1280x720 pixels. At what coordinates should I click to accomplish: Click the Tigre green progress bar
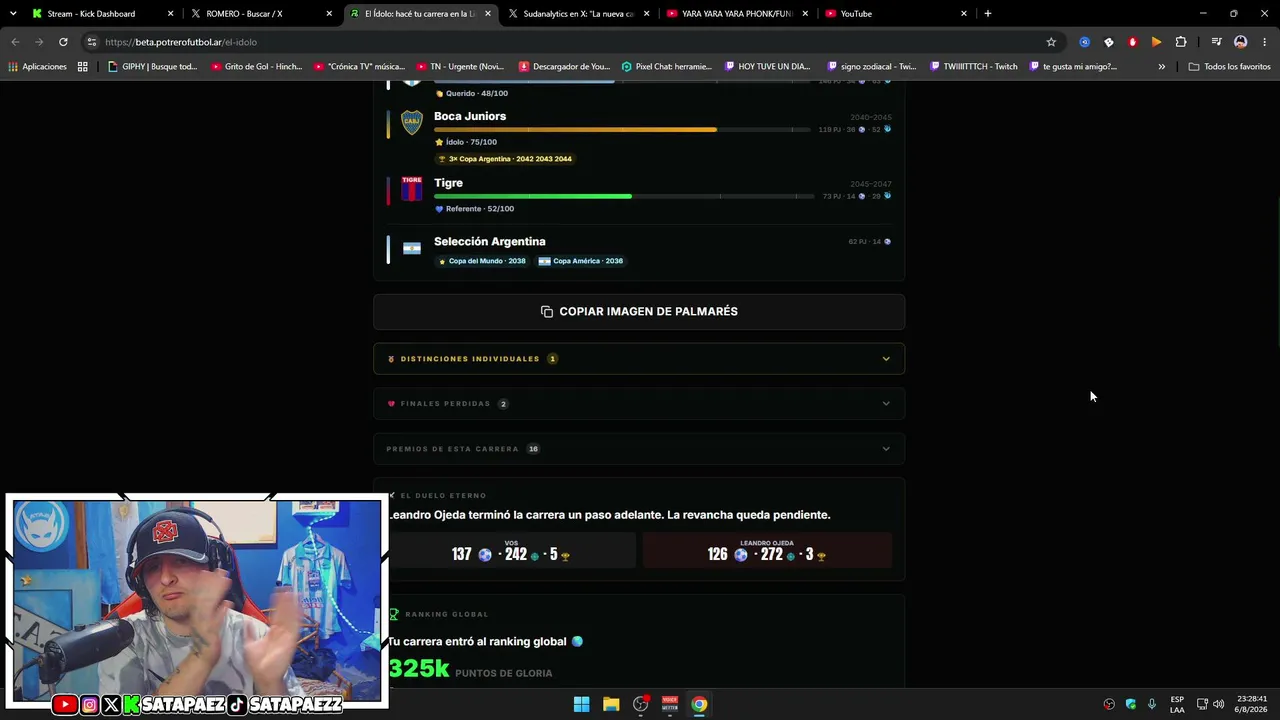pos(533,197)
